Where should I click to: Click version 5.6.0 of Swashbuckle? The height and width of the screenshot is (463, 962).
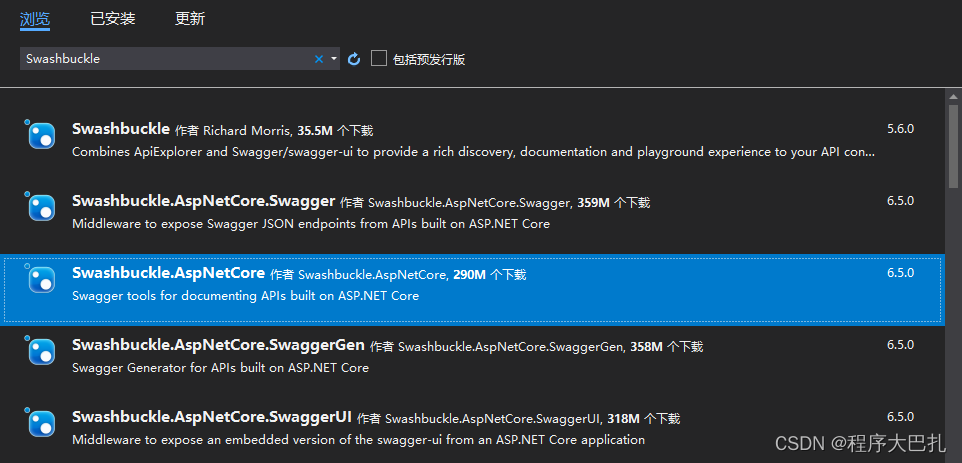tap(901, 129)
